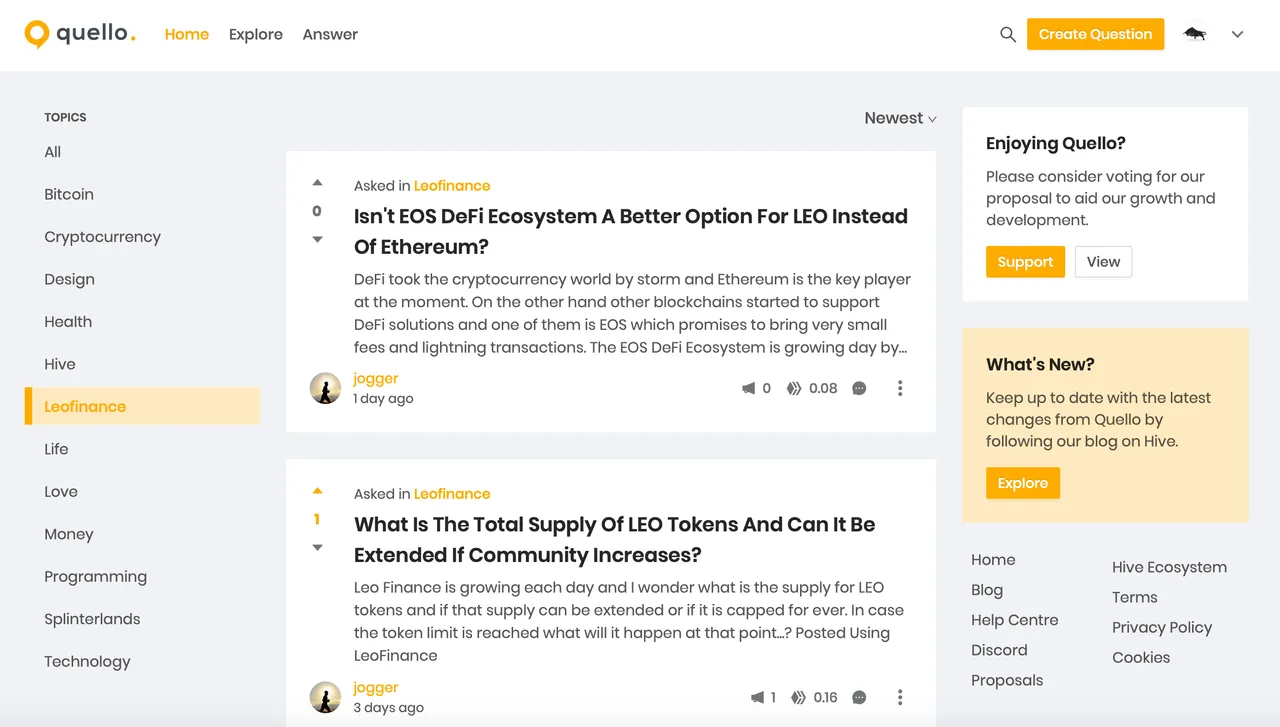Click Explore button in What's New card
Viewport: 1280px width, 727px height.
(x=1022, y=483)
